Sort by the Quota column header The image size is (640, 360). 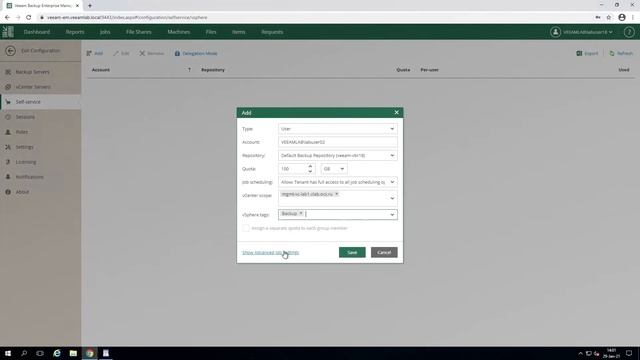pyautogui.click(x=403, y=70)
